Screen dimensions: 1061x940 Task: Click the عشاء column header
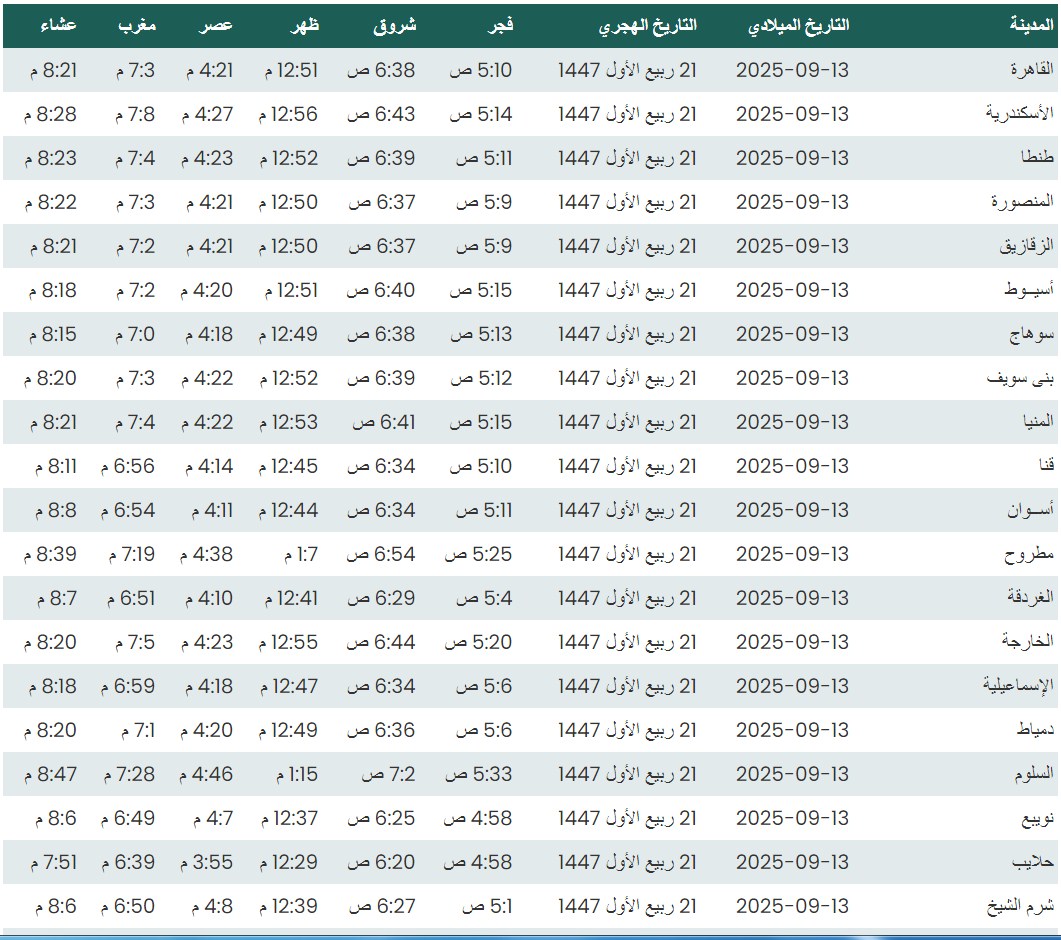(57, 26)
